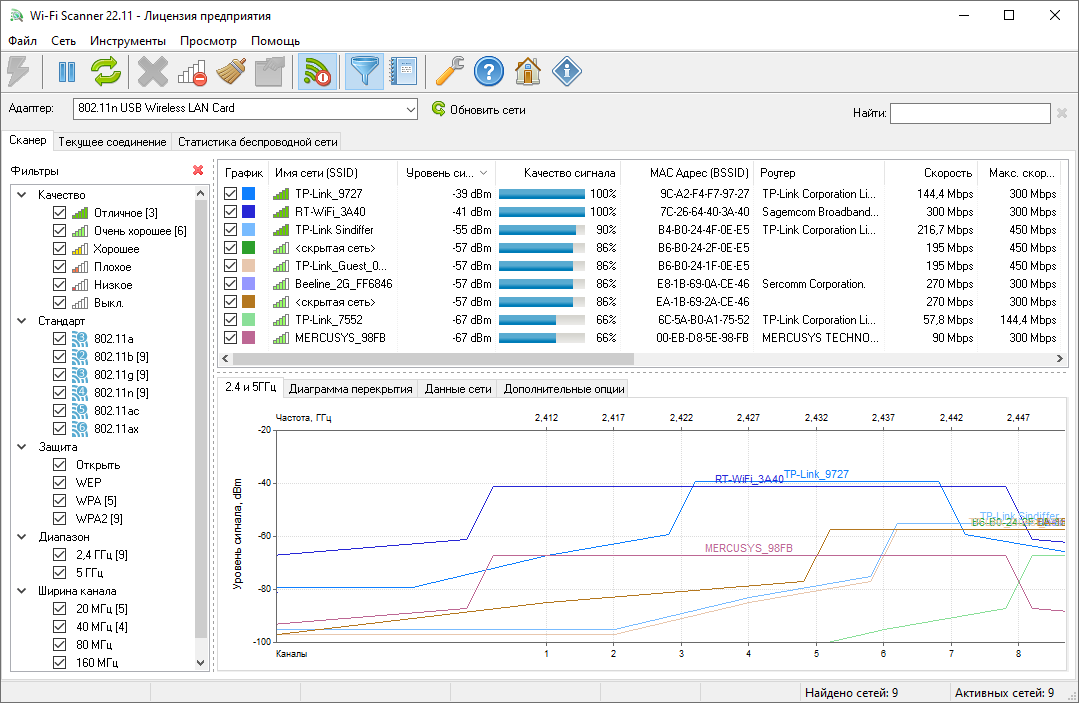
Task: Click the Обновить сети button
Action: tap(478, 110)
